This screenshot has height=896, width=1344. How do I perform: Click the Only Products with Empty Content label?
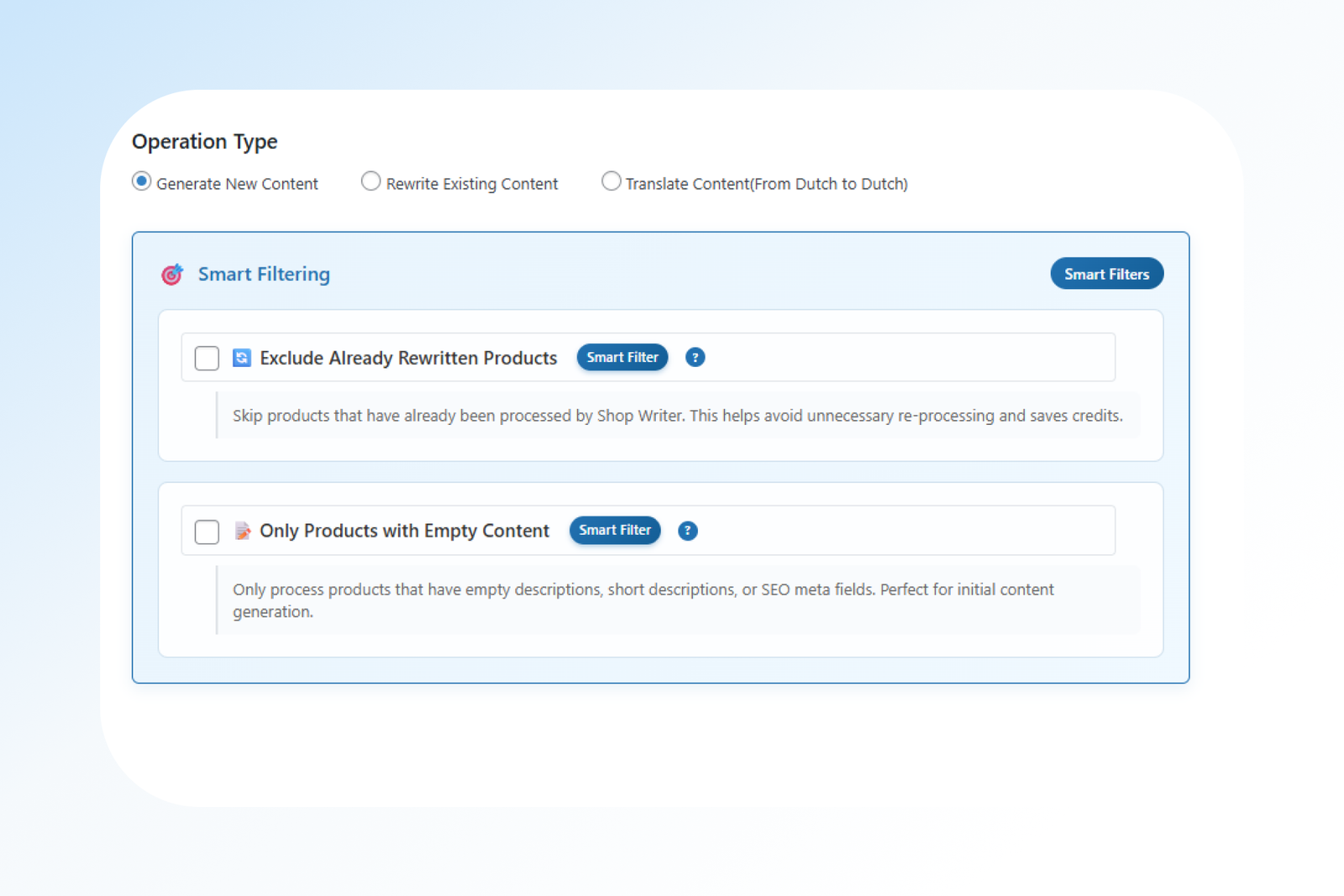click(x=404, y=531)
